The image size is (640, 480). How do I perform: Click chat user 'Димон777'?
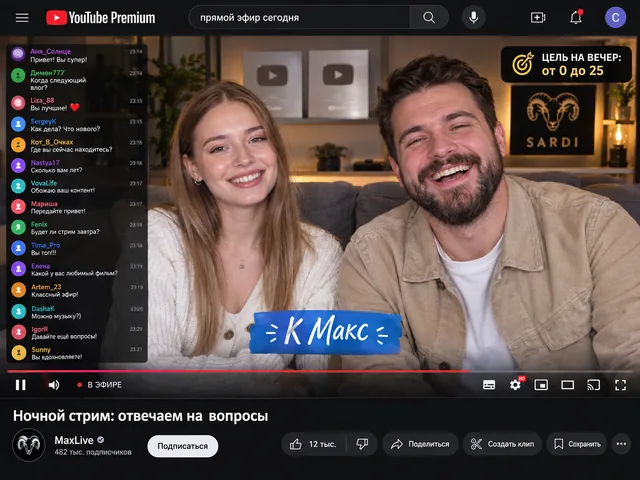point(47,73)
